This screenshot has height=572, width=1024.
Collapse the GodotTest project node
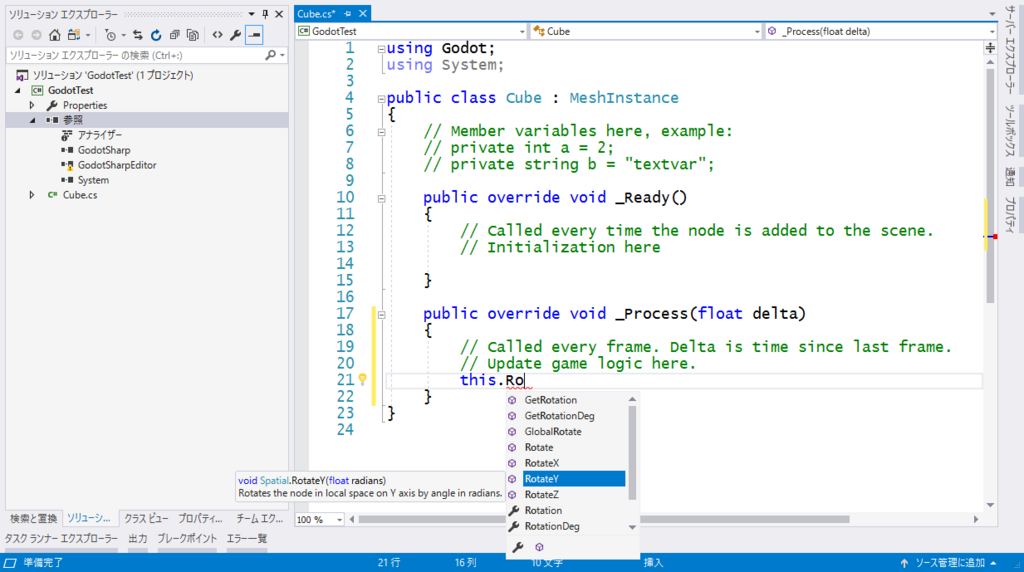(18, 90)
